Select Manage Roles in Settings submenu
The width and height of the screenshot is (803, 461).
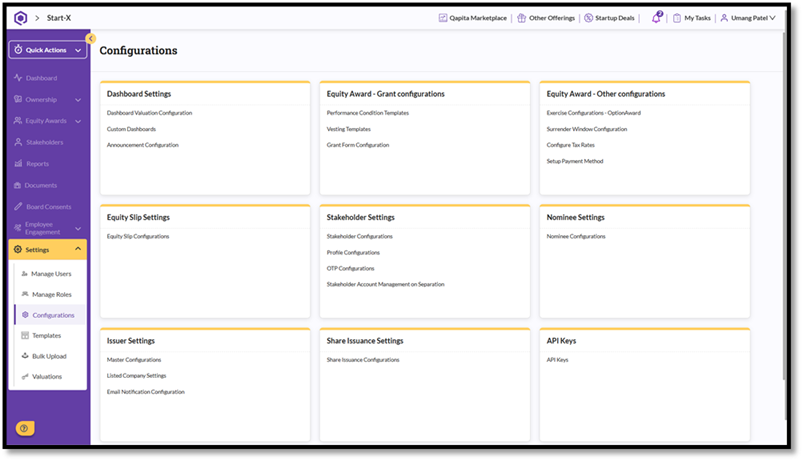tap(52, 295)
